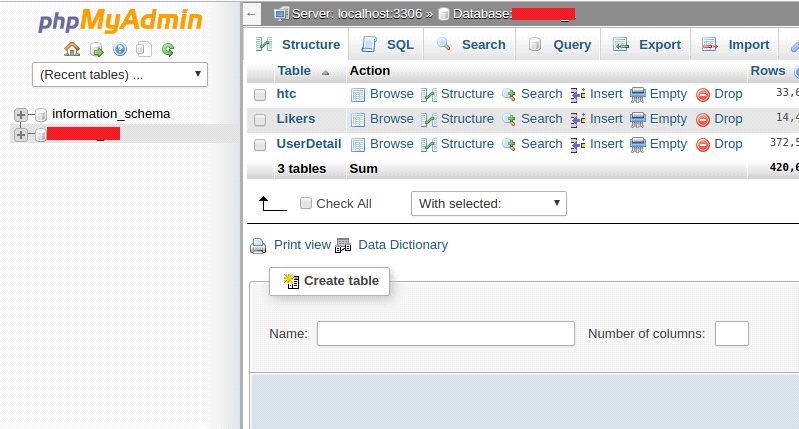Click the Home icon in sidebar
The width and height of the screenshot is (799, 429).
click(71, 49)
